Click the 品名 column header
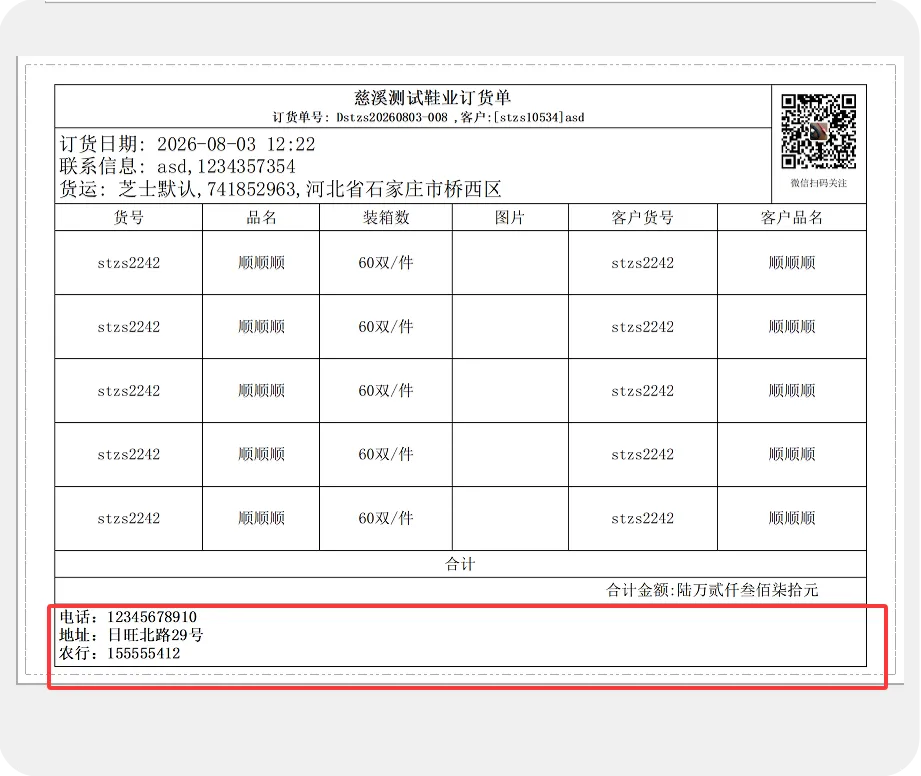This screenshot has height=776, width=921. 261,218
